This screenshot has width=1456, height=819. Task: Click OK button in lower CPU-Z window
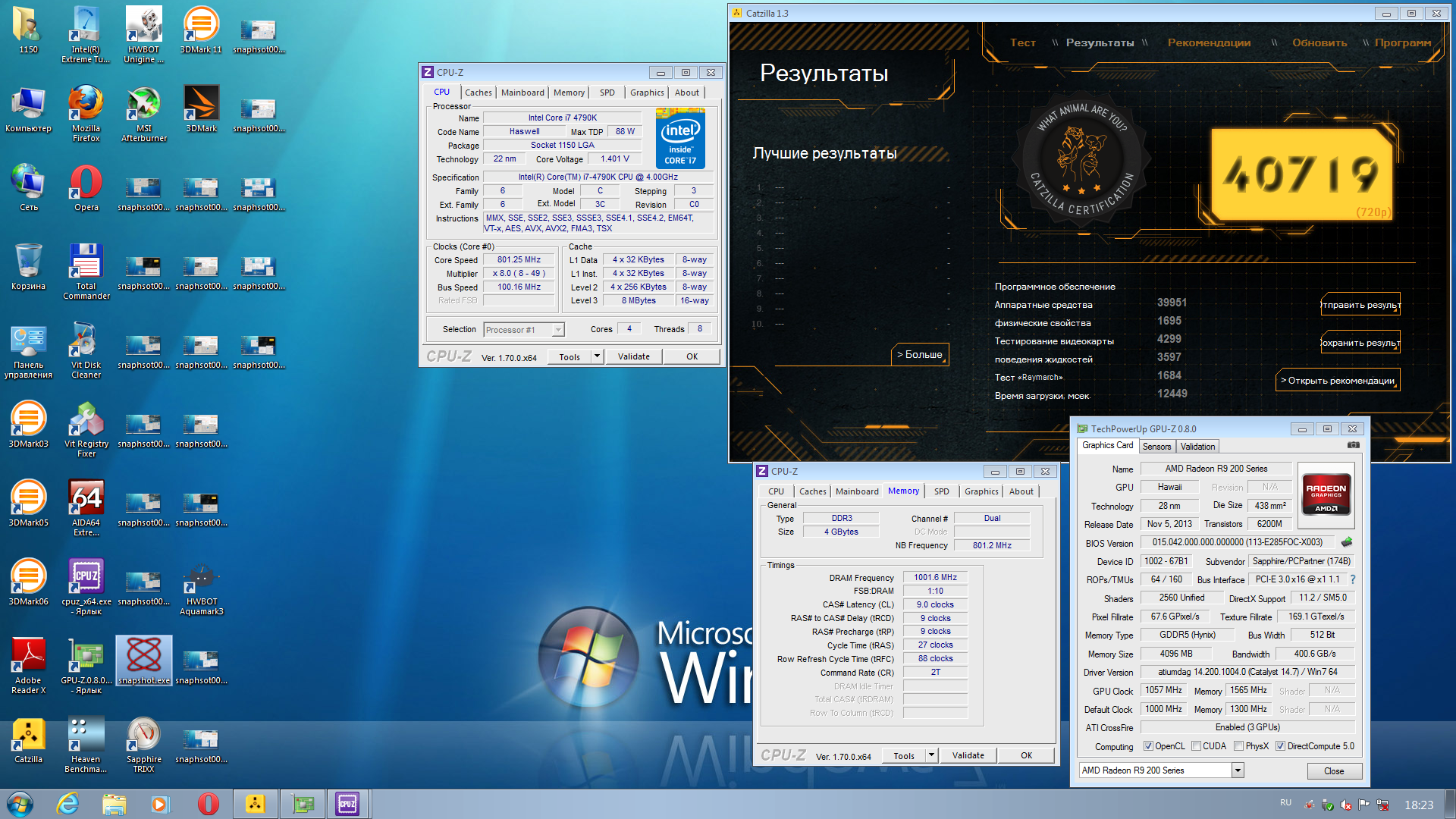pyautogui.click(x=1026, y=755)
